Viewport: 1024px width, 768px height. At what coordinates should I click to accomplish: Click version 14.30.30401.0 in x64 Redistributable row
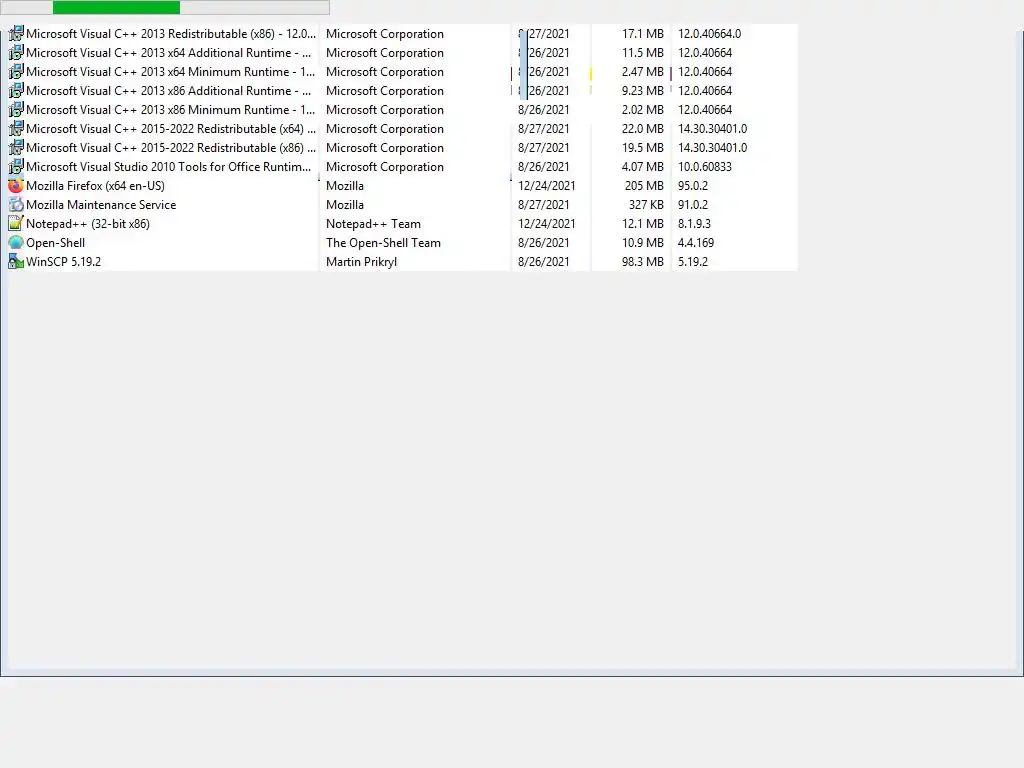712,129
